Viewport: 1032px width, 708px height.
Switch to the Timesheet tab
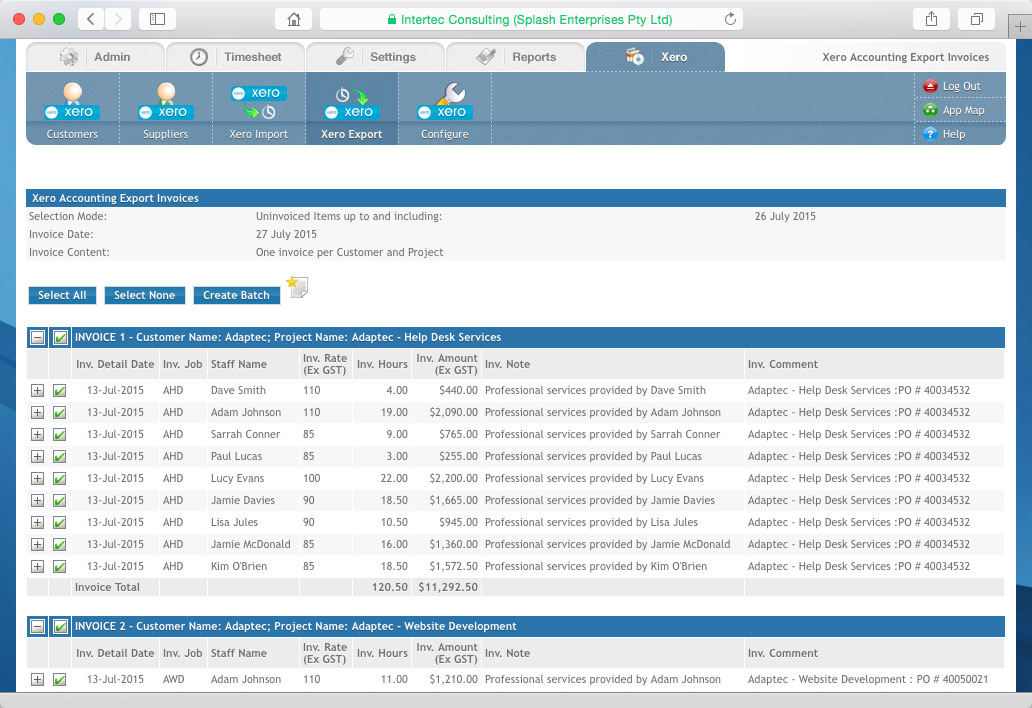pyautogui.click(x=235, y=57)
